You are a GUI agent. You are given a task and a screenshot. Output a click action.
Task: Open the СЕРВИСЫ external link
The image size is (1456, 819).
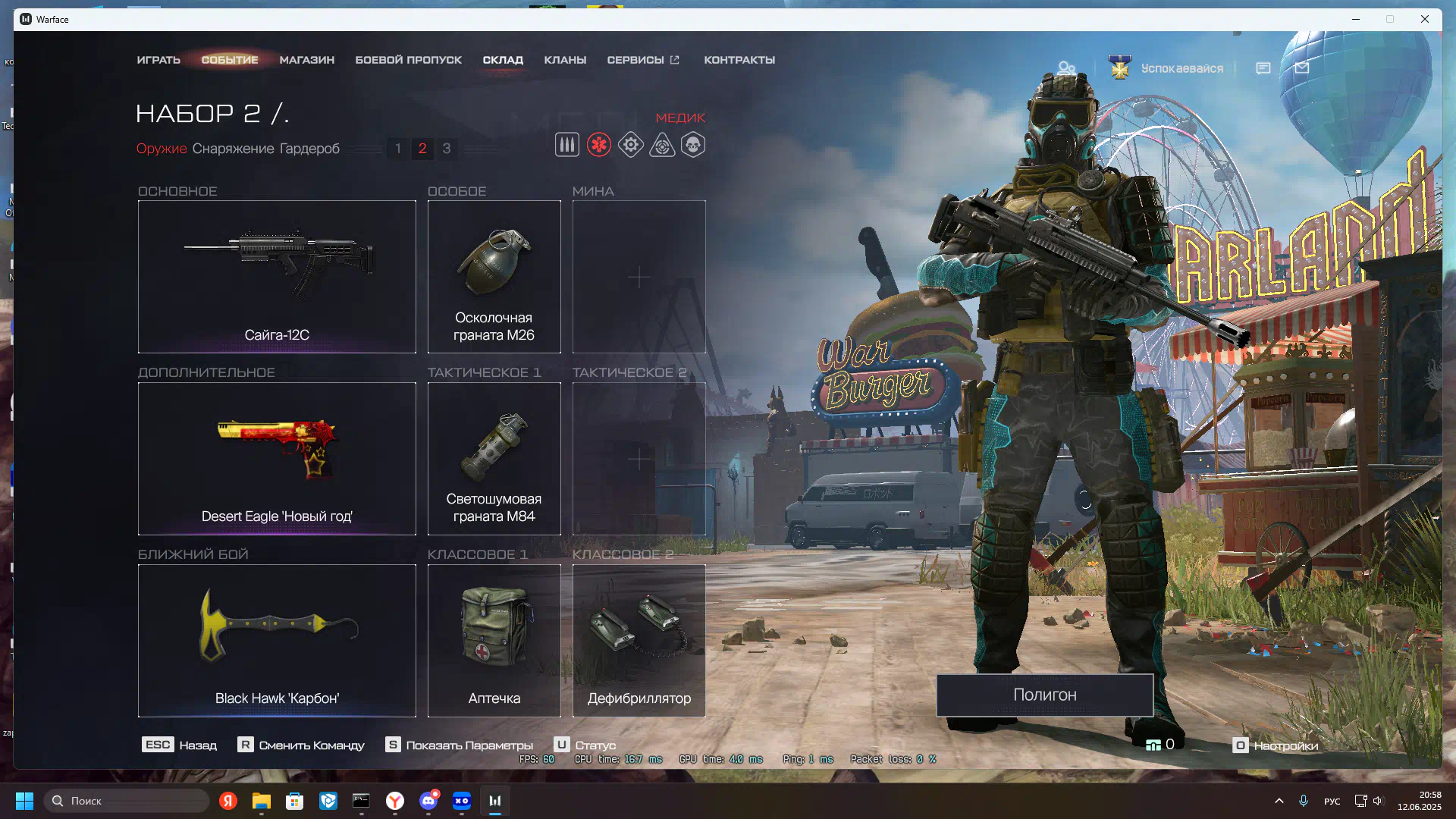[643, 60]
